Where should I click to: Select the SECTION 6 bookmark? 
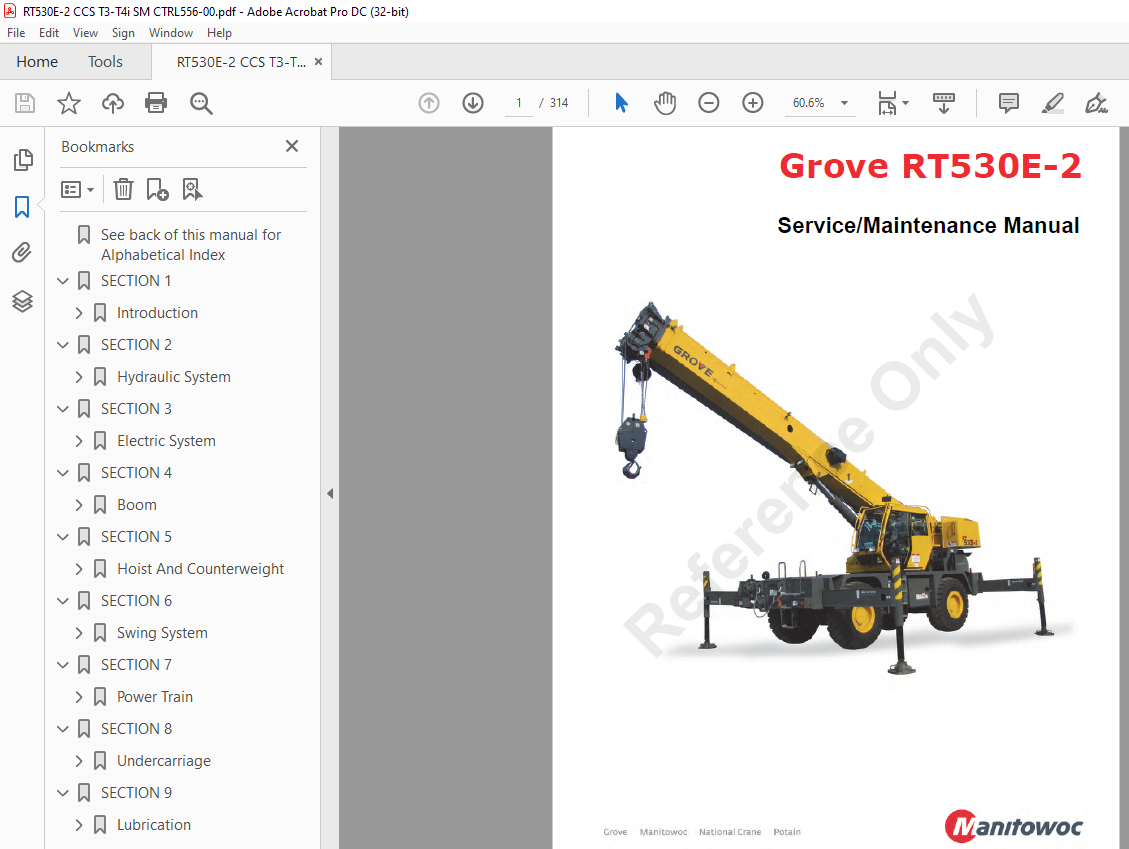click(136, 601)
